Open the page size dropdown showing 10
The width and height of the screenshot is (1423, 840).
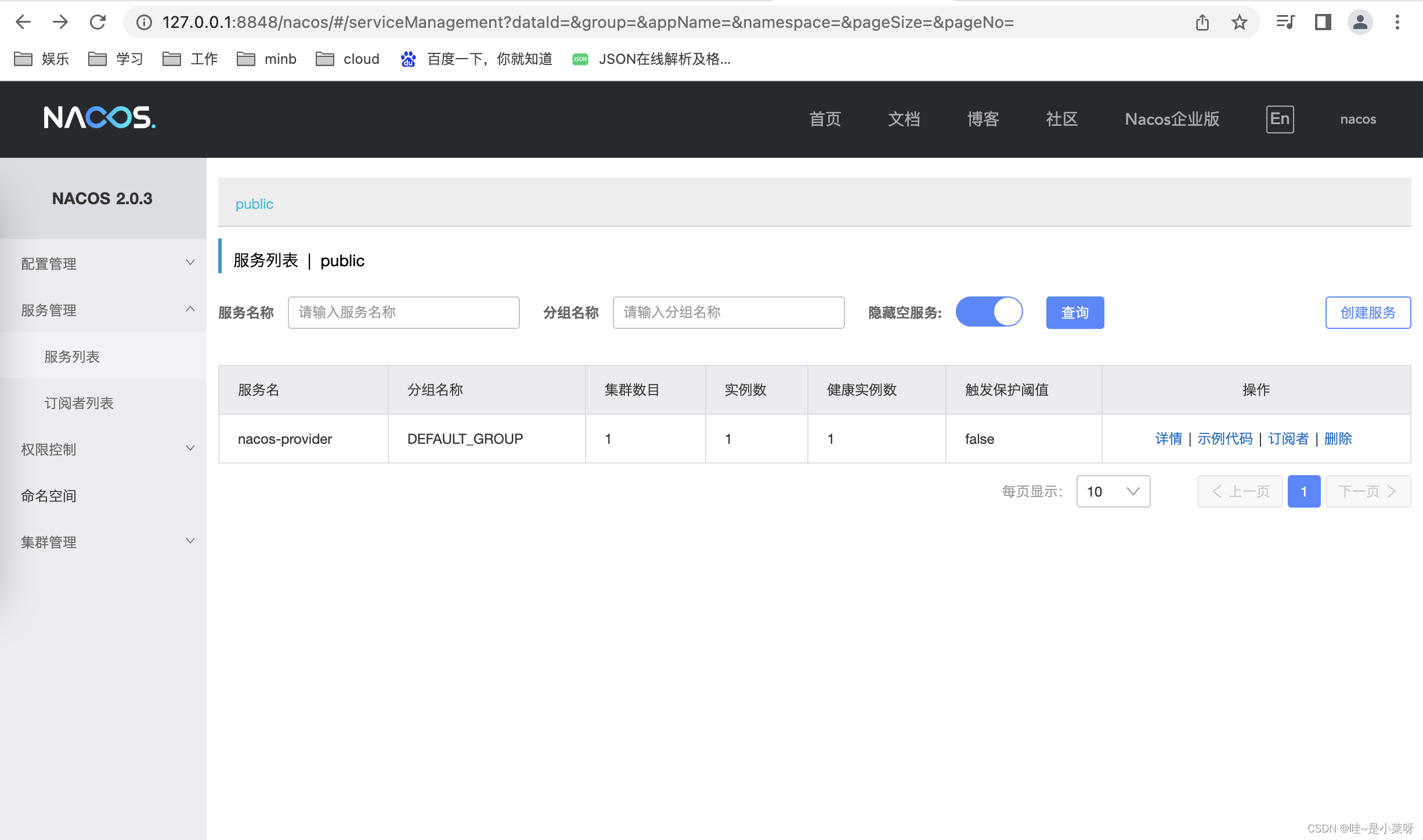[x=1113, y=491]
